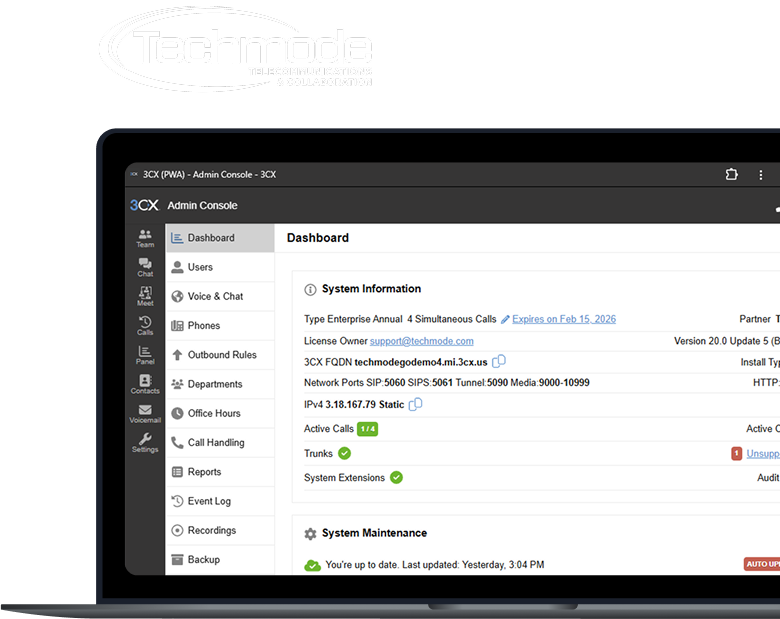Click the 3CX logo in header
Screen dimensions: 780x619
144,205
